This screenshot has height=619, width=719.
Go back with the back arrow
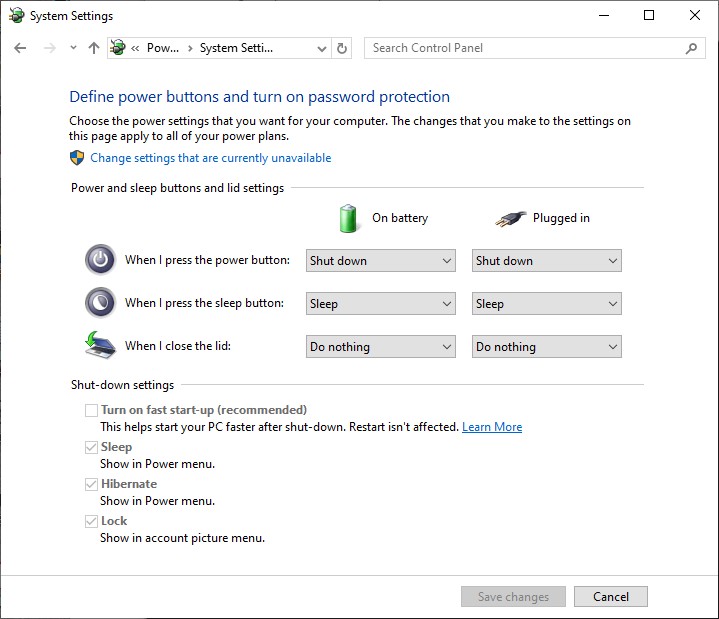20,48
